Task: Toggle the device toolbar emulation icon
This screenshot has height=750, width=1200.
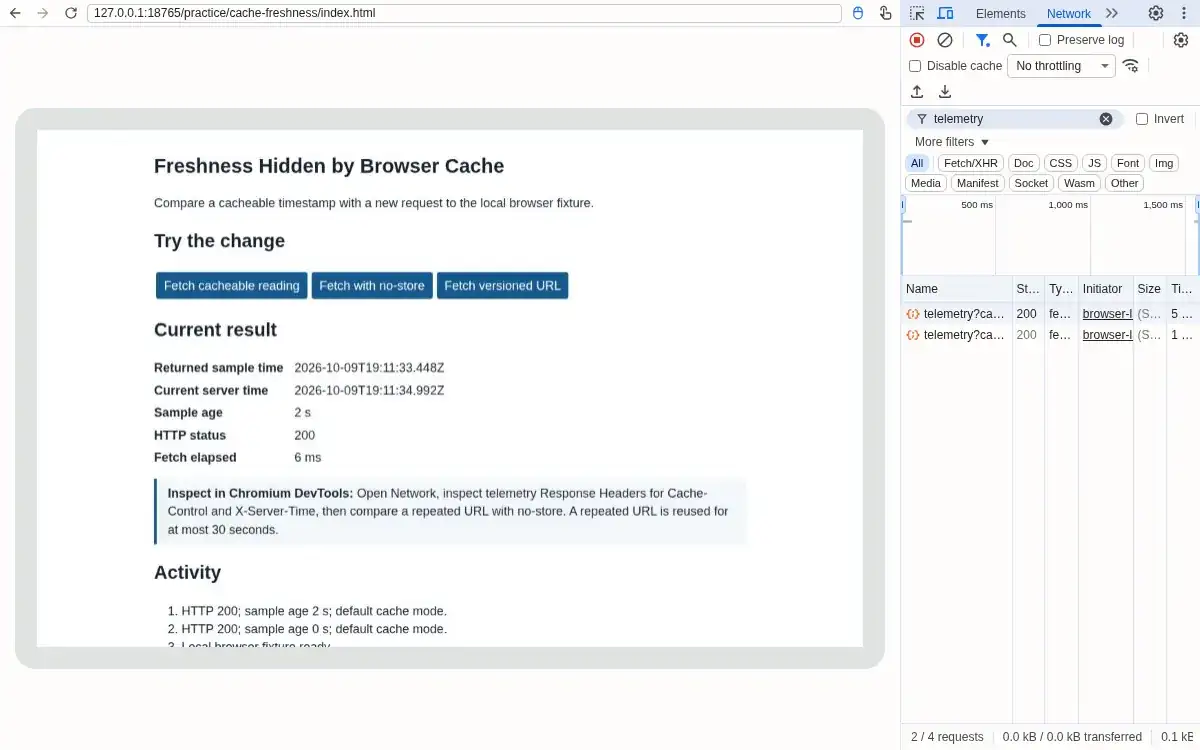Action: [x=945, y=13]
